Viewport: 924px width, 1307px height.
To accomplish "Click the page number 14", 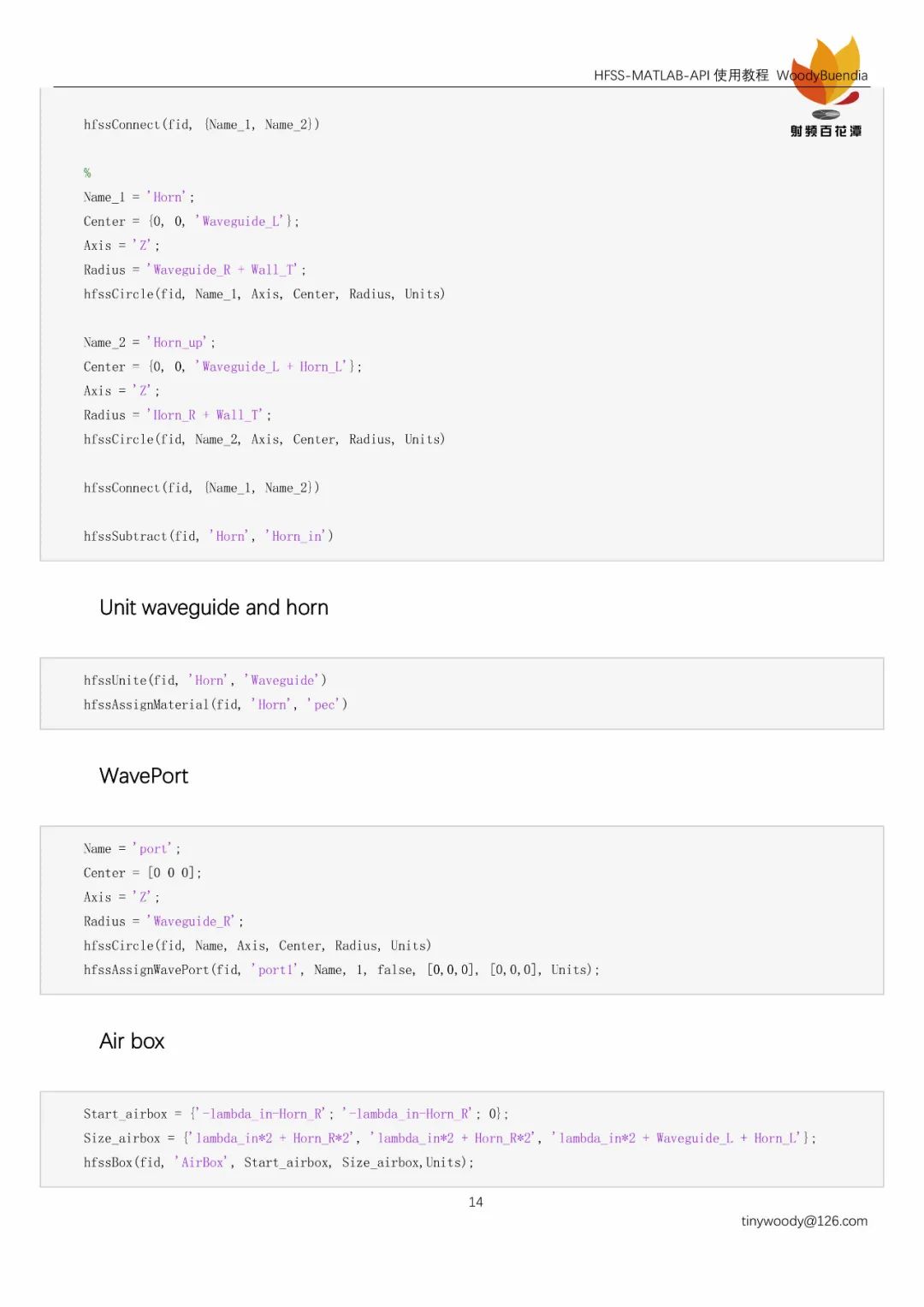I will tap(476, 1202).
